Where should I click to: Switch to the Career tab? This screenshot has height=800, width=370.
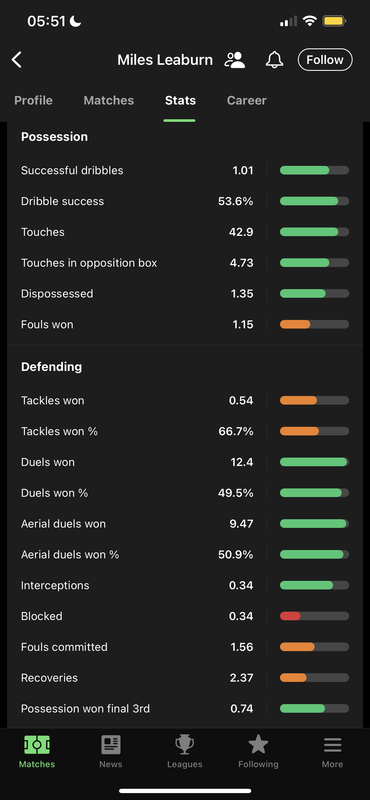[x=246, y=101]
